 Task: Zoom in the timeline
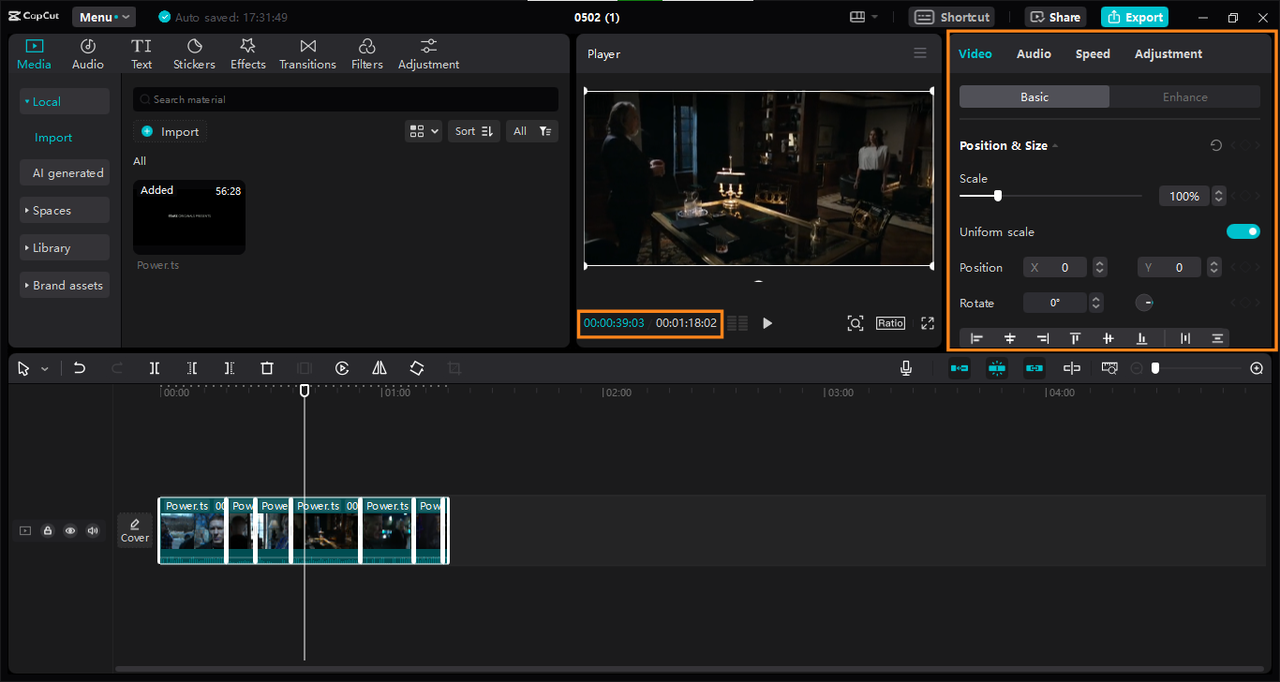[1257, 368]
